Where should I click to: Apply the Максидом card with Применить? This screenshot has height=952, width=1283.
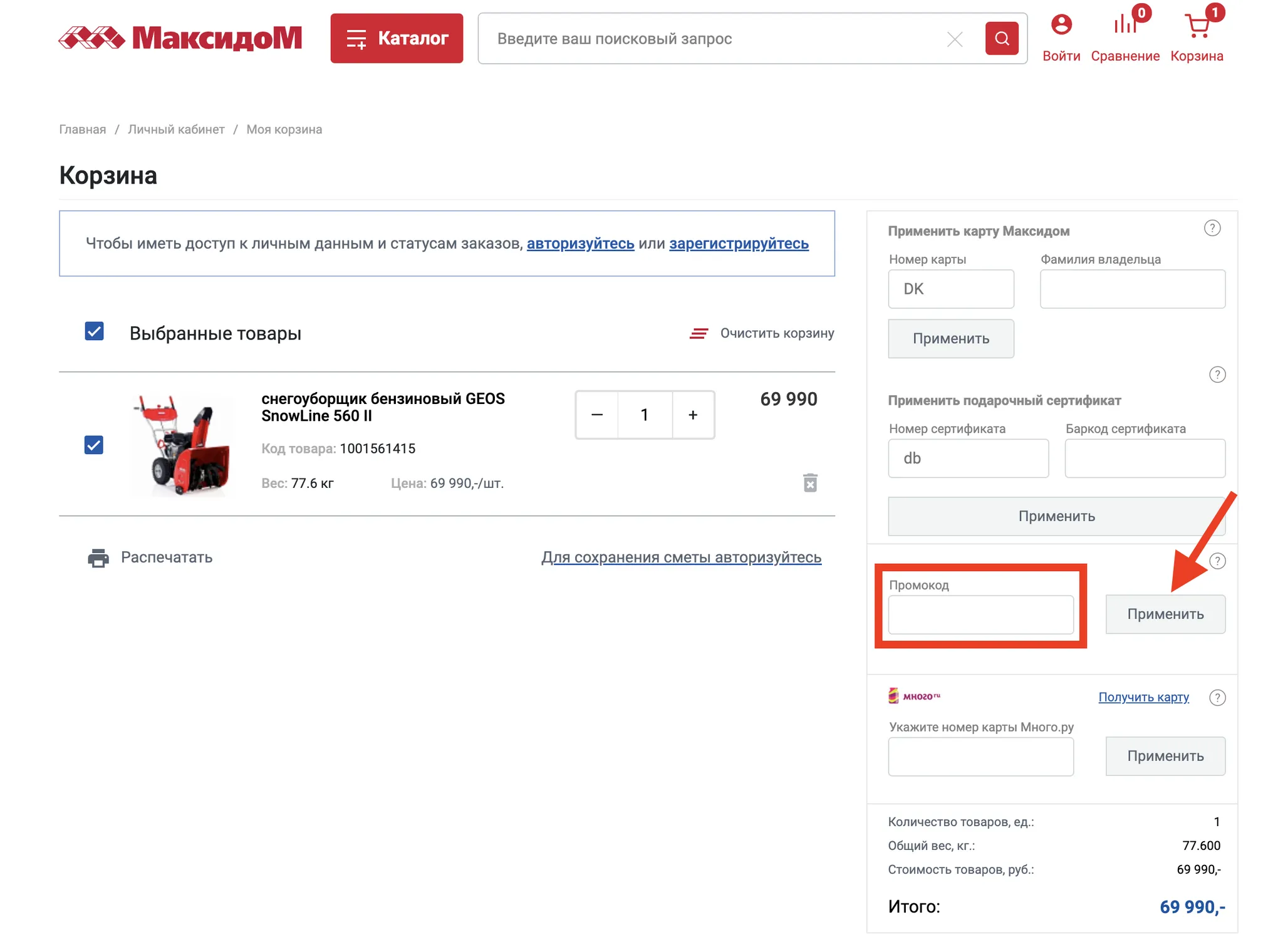[951, 339]
